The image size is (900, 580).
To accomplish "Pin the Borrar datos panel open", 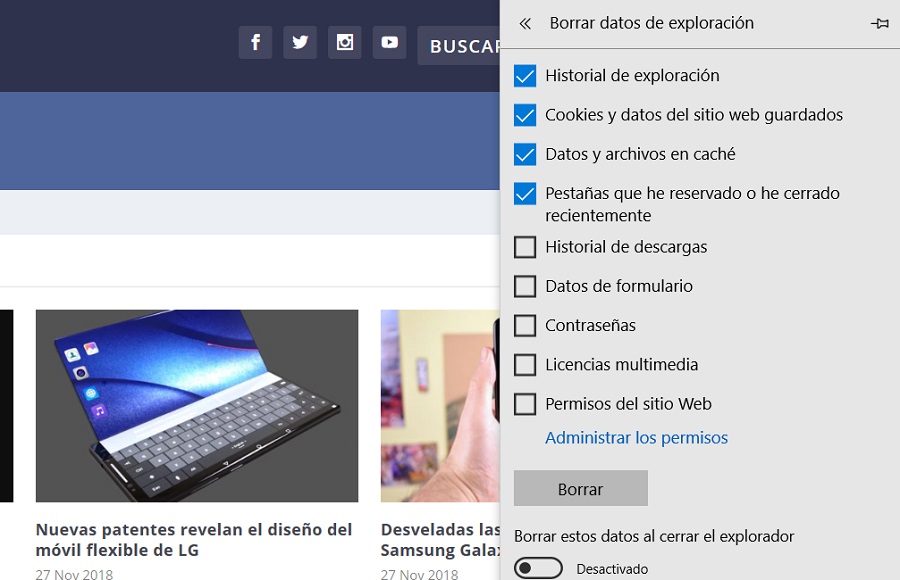I will coord(880,22).
